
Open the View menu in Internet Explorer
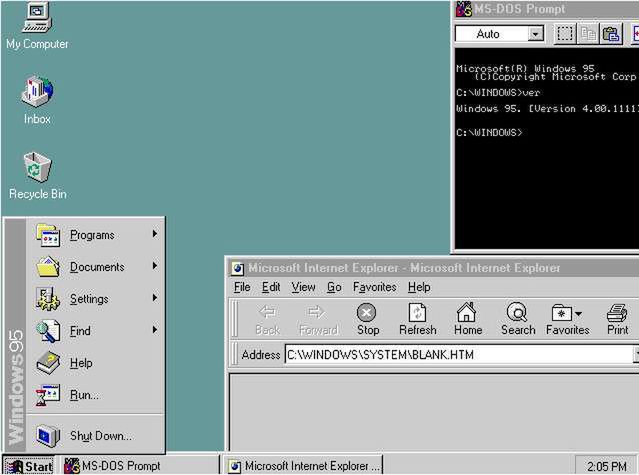(x=303, y=287)
